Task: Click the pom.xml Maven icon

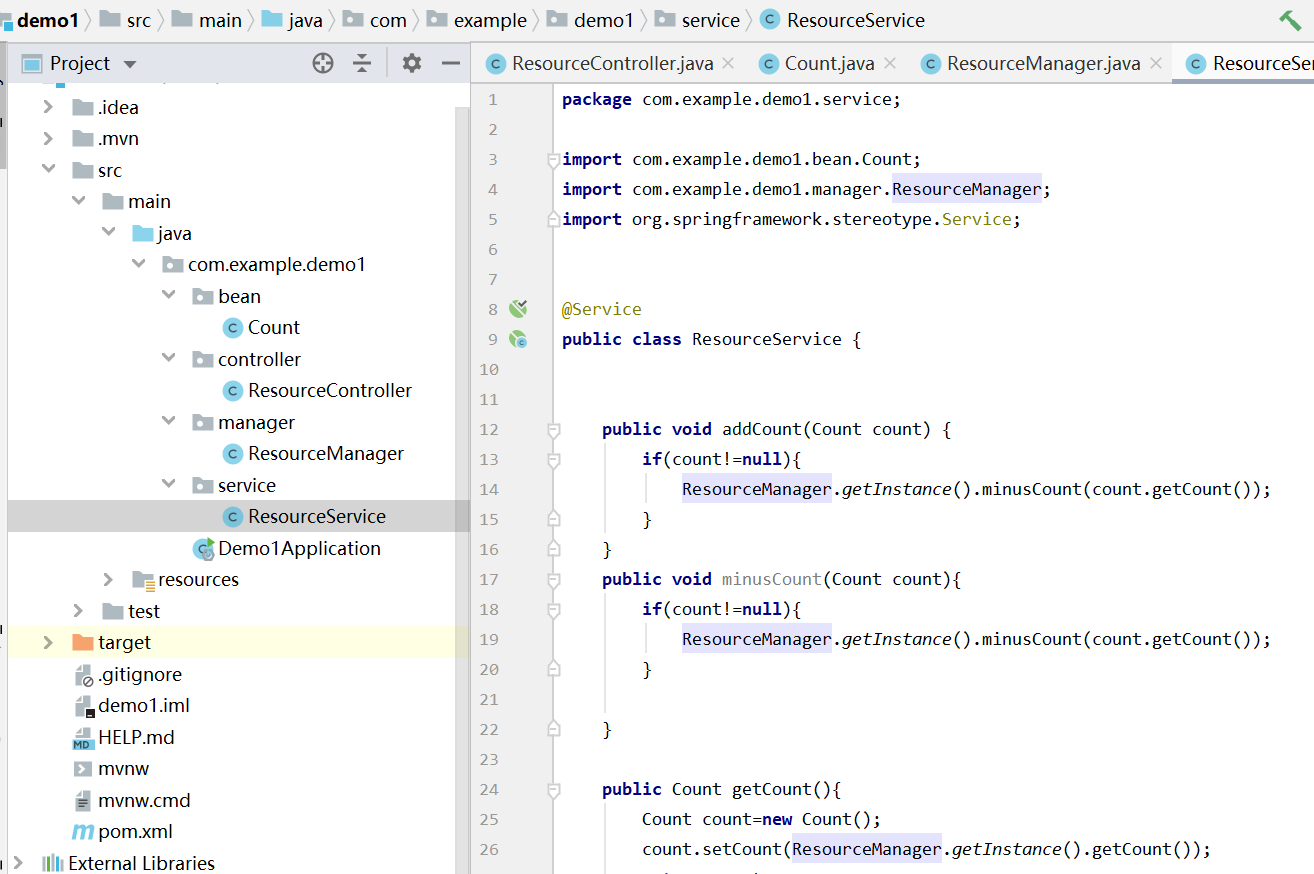Action: point(82,832)
